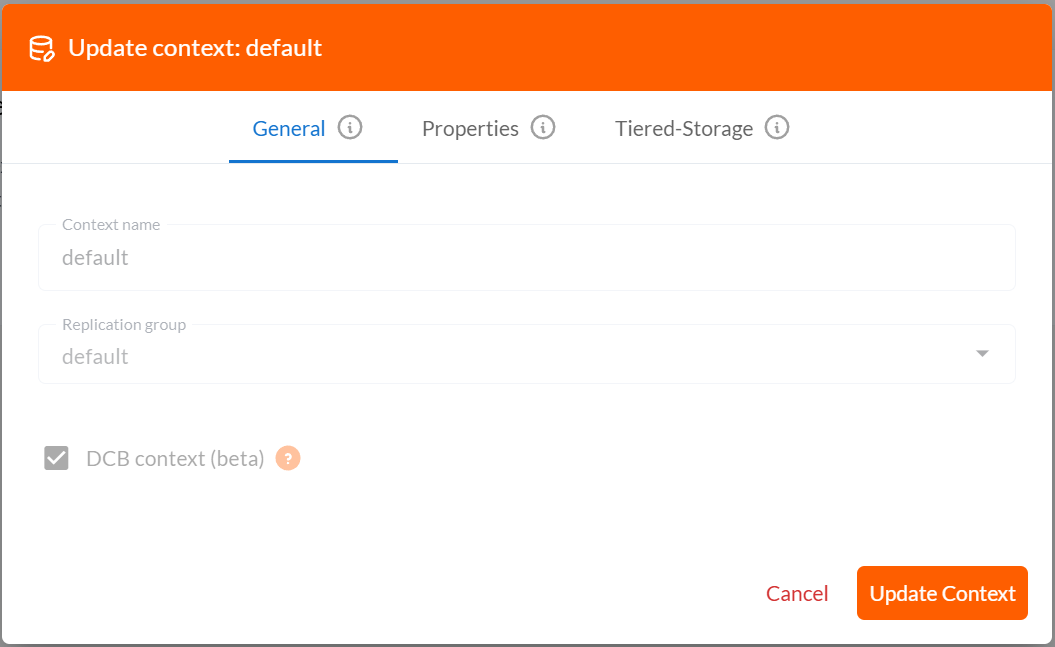
Task: Click the orange DCB context help icon
Action: [288, 458]
